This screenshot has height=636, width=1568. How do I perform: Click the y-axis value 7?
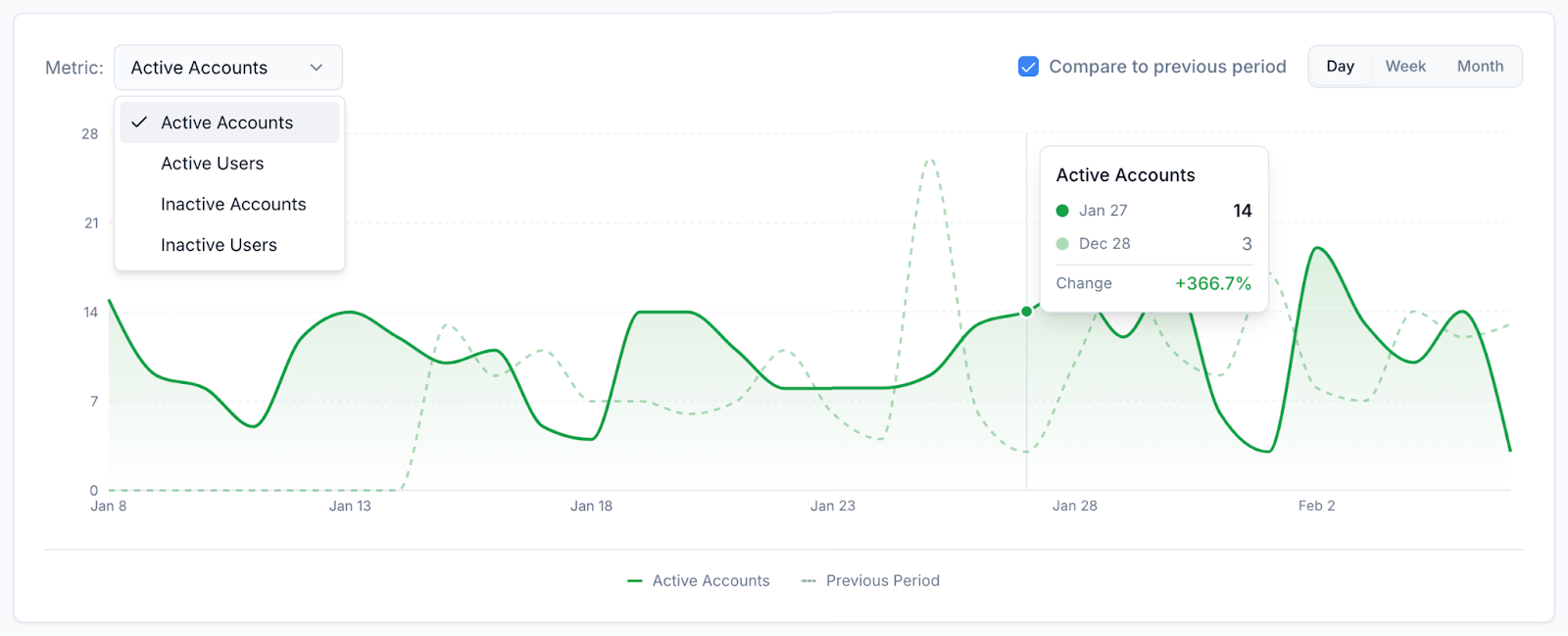94,402
